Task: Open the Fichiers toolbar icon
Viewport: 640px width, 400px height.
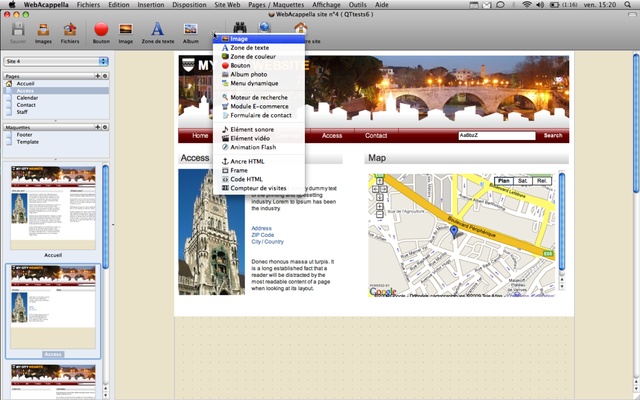Action: pyautogui.click(x=70, y=29)
